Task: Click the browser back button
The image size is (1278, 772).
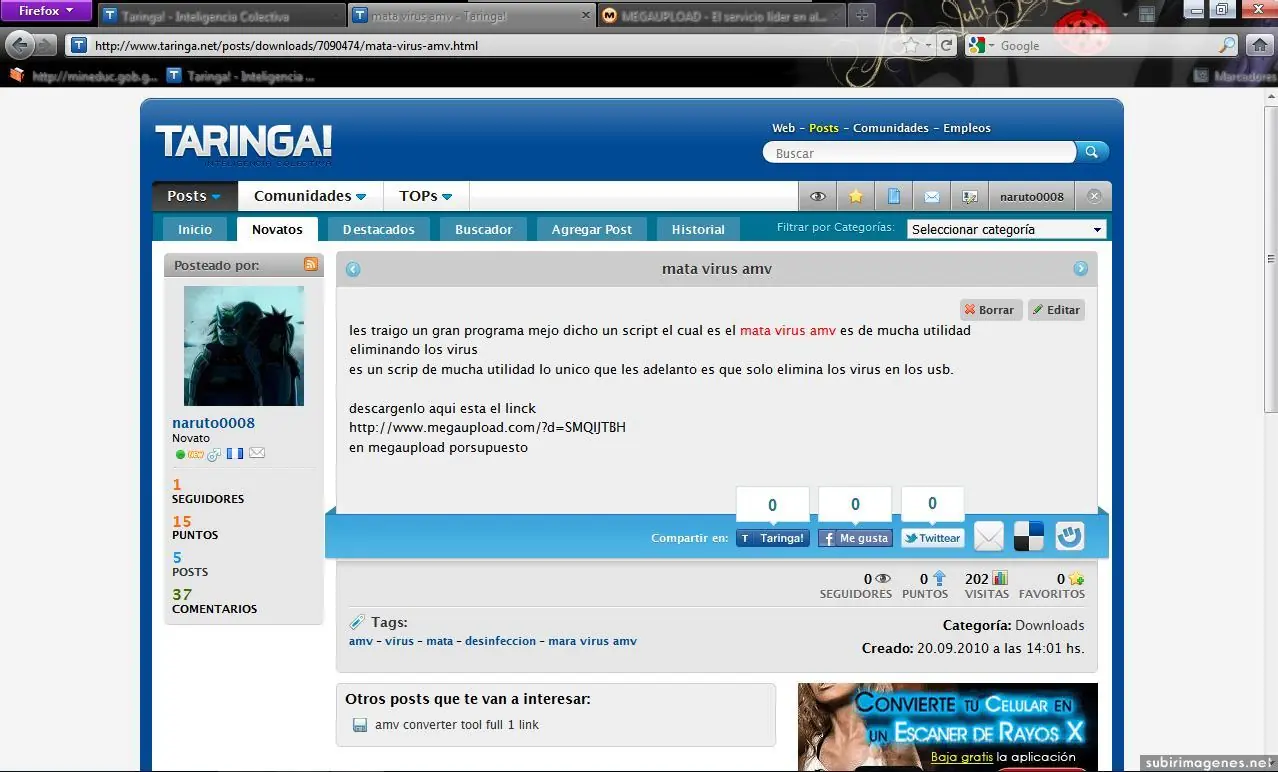Action: coord(19,44)
